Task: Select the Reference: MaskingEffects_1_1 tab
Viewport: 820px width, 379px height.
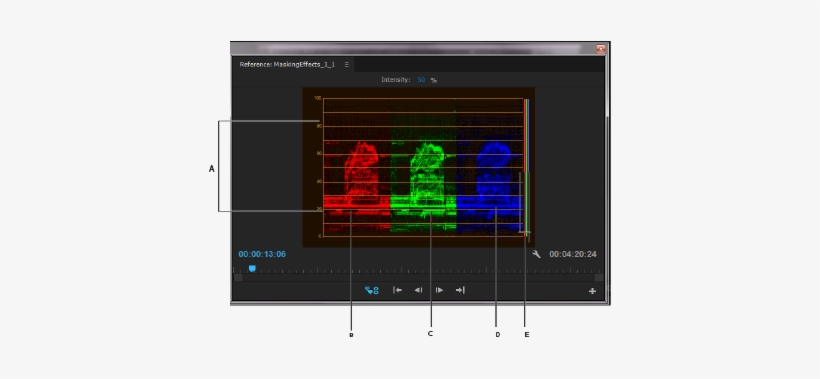Action: [x=287, y=64]
